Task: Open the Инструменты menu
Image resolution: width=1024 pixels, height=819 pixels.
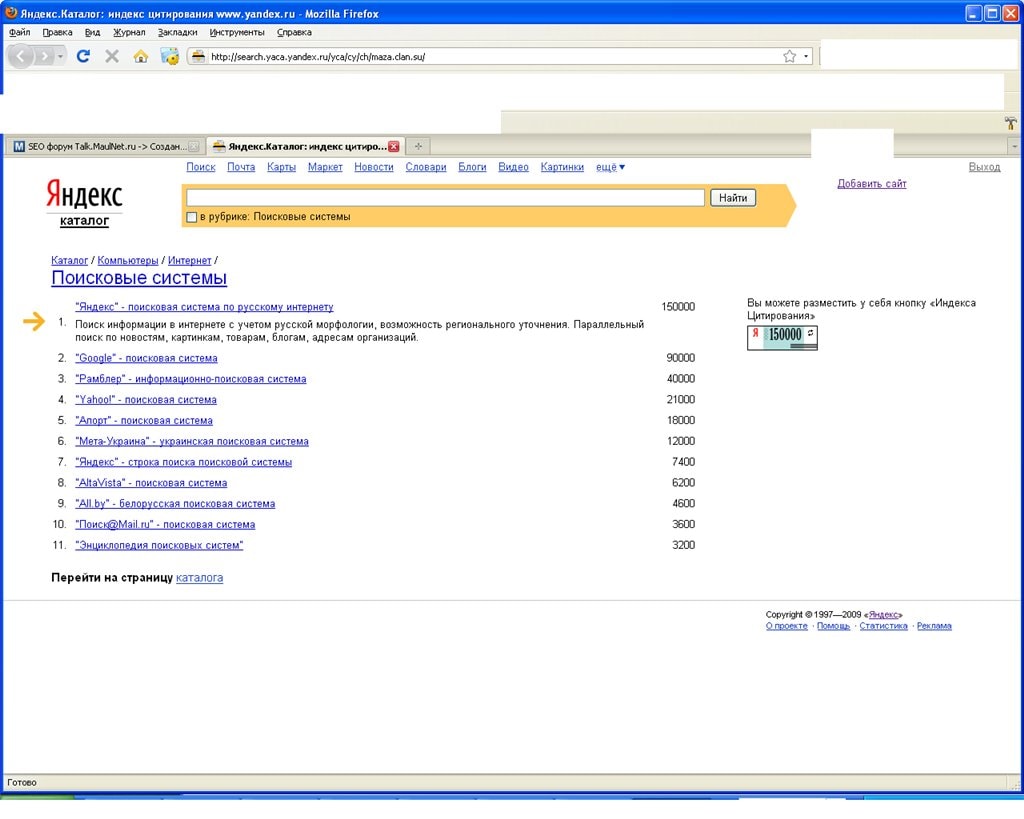Action: click(237, 32)
